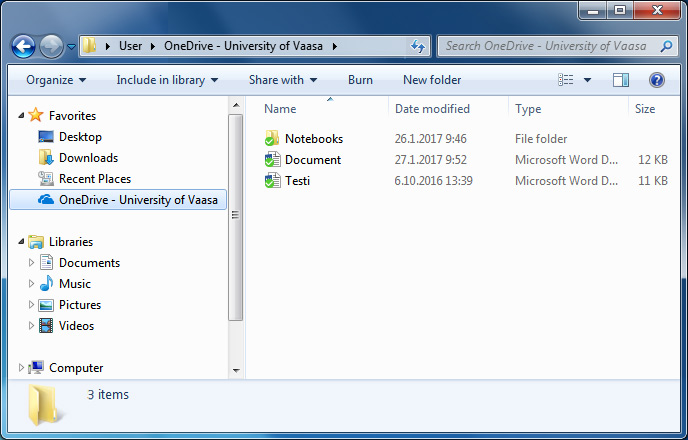Expand the Documents library node

coord(31,262)
